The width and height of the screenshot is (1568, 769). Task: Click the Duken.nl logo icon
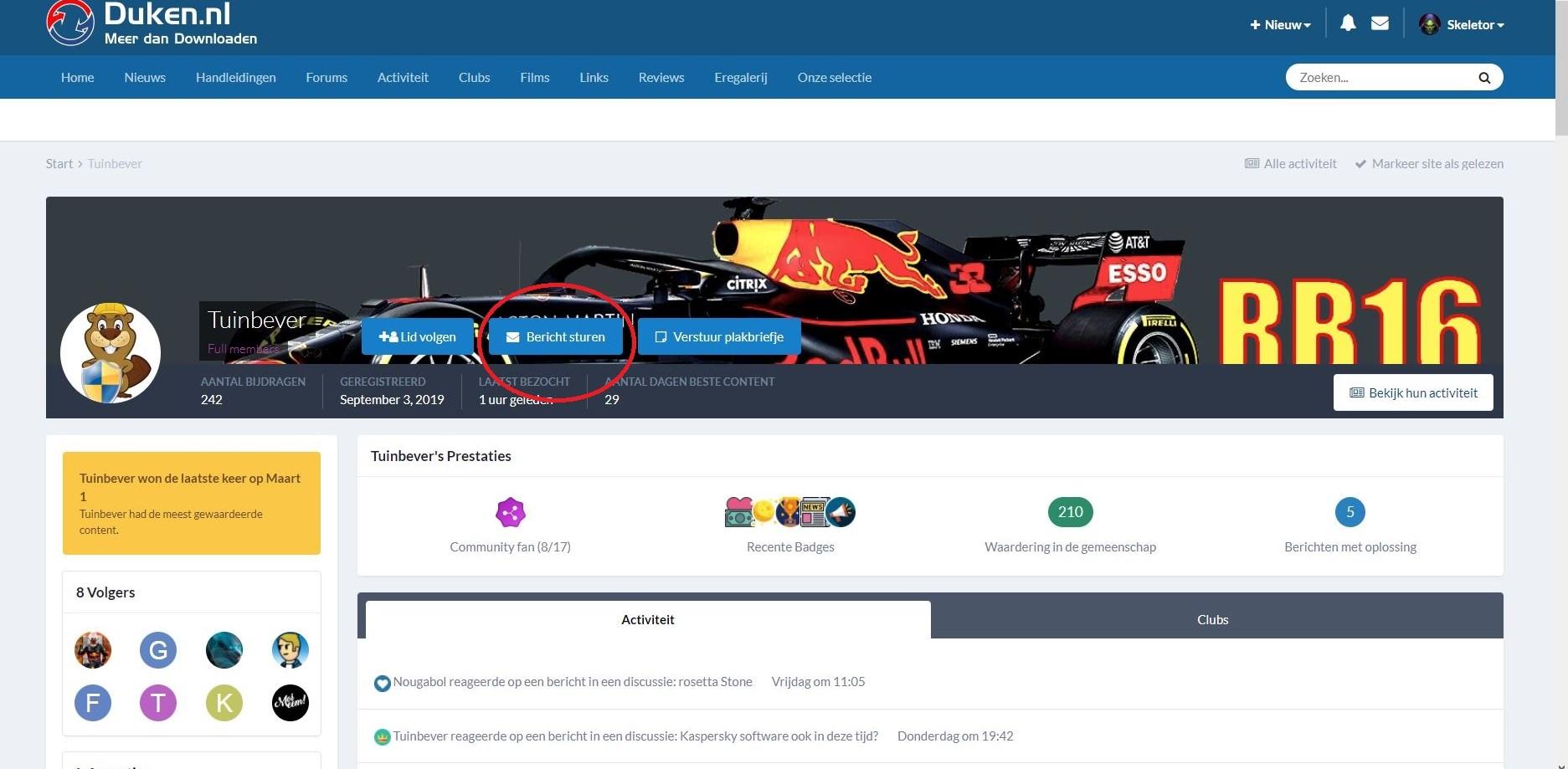coord(70,23)
